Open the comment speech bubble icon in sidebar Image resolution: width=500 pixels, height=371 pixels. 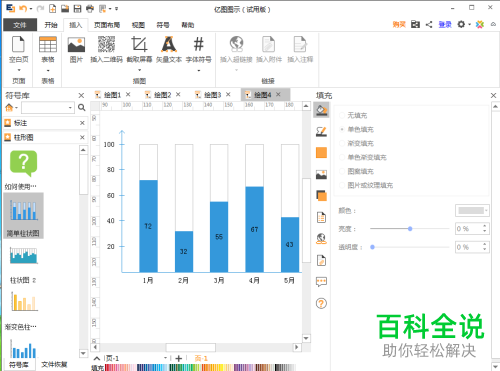[x=321, y=282]
